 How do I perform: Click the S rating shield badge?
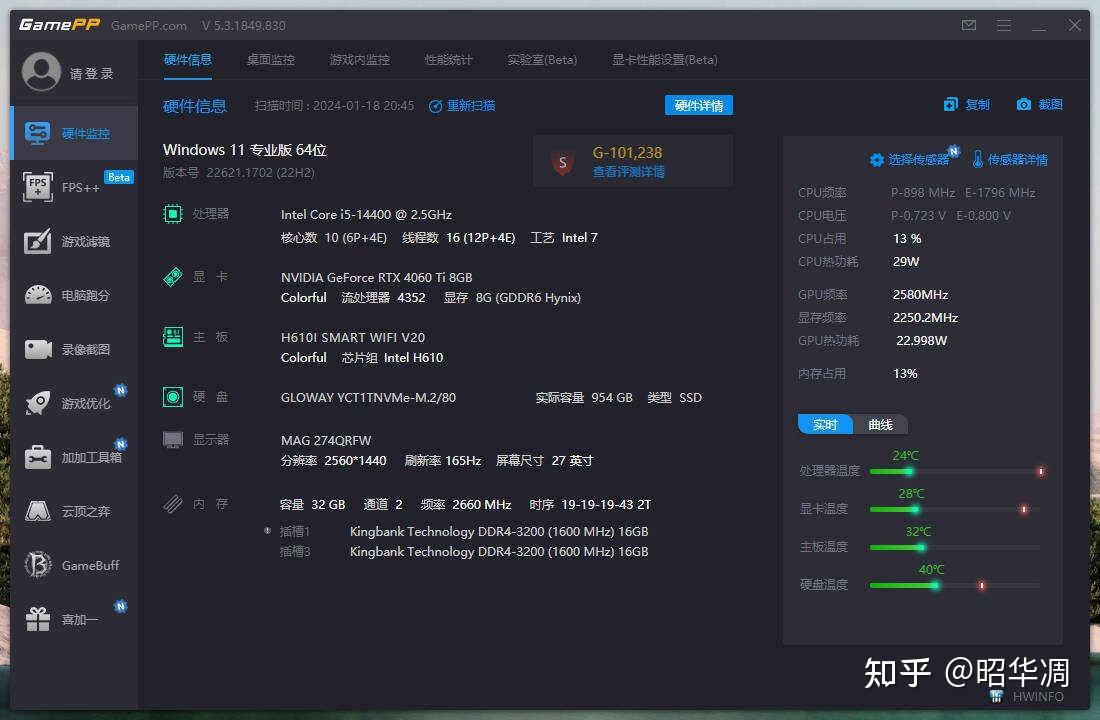pos(563,162)
